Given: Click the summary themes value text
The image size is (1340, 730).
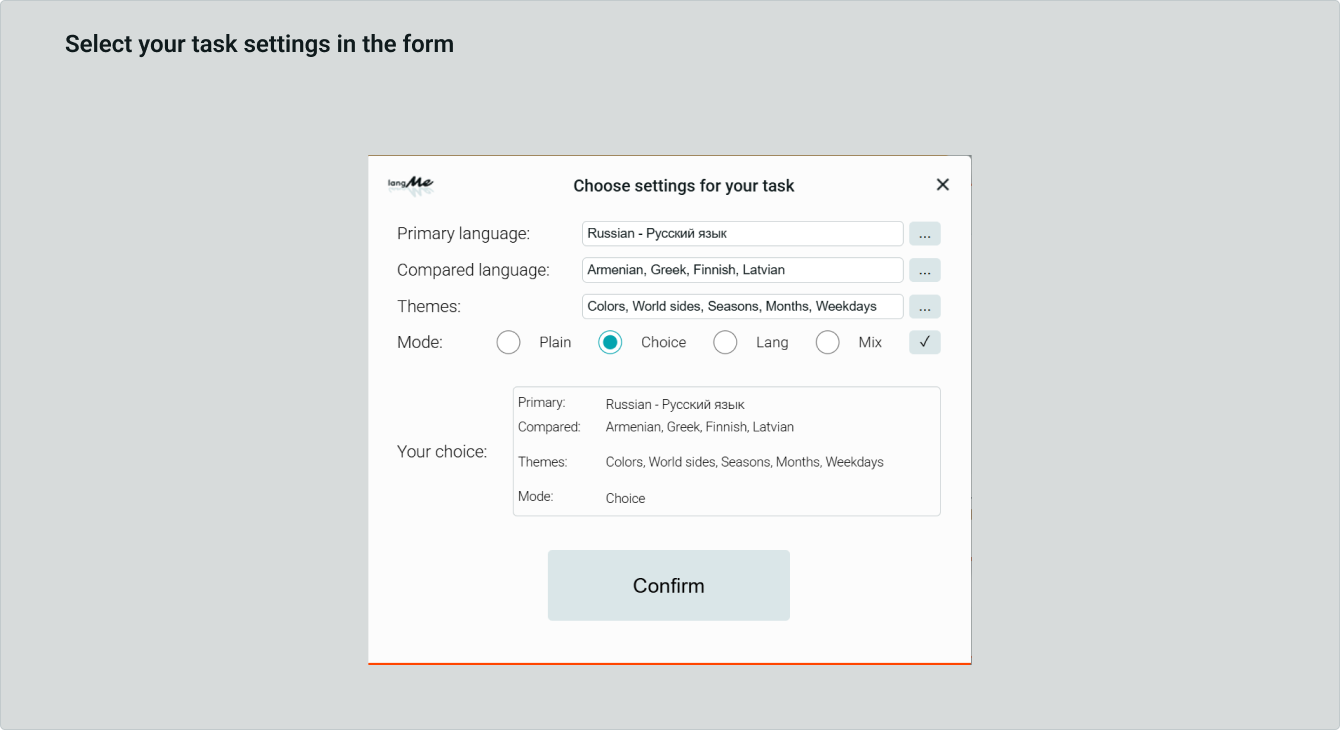Looking at the screenshot, I should click(745, 463).
